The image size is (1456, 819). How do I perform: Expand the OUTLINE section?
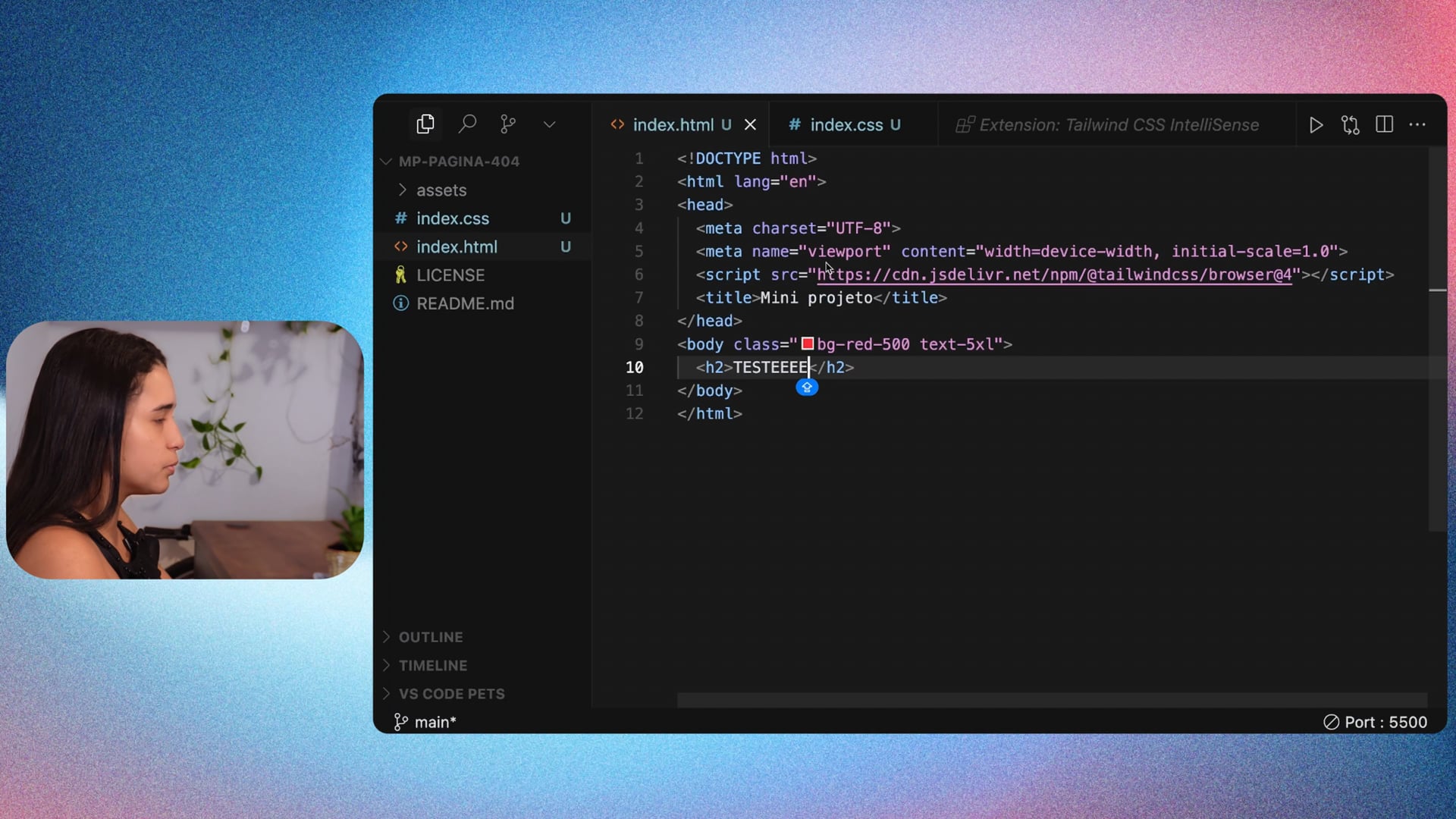pyautogui.click(x=430, y=637)
